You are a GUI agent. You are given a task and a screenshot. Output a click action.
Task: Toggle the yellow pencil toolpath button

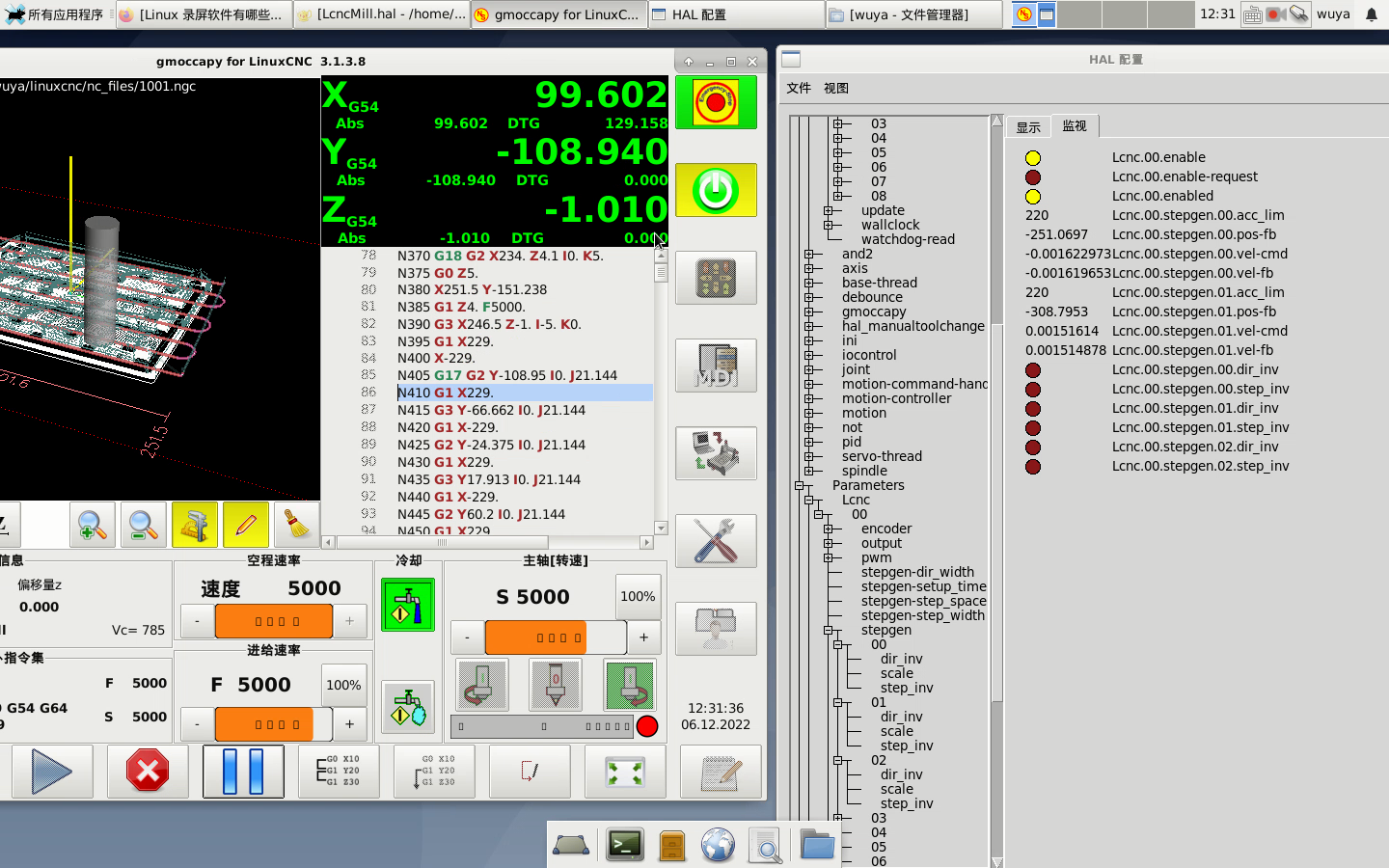click(x=245, y=526)
